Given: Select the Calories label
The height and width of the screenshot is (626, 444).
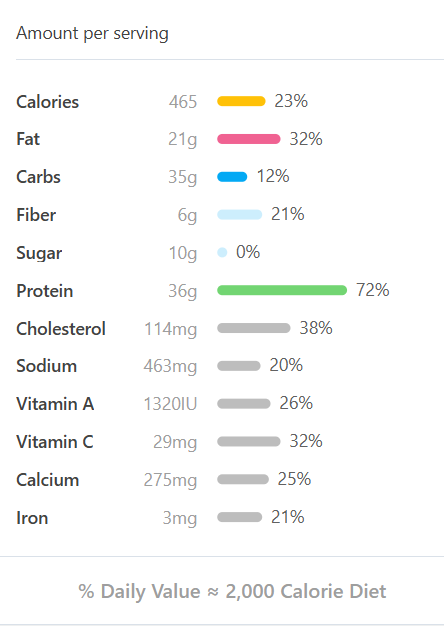Looking at the screenshot, I should (x=48, y=102).
